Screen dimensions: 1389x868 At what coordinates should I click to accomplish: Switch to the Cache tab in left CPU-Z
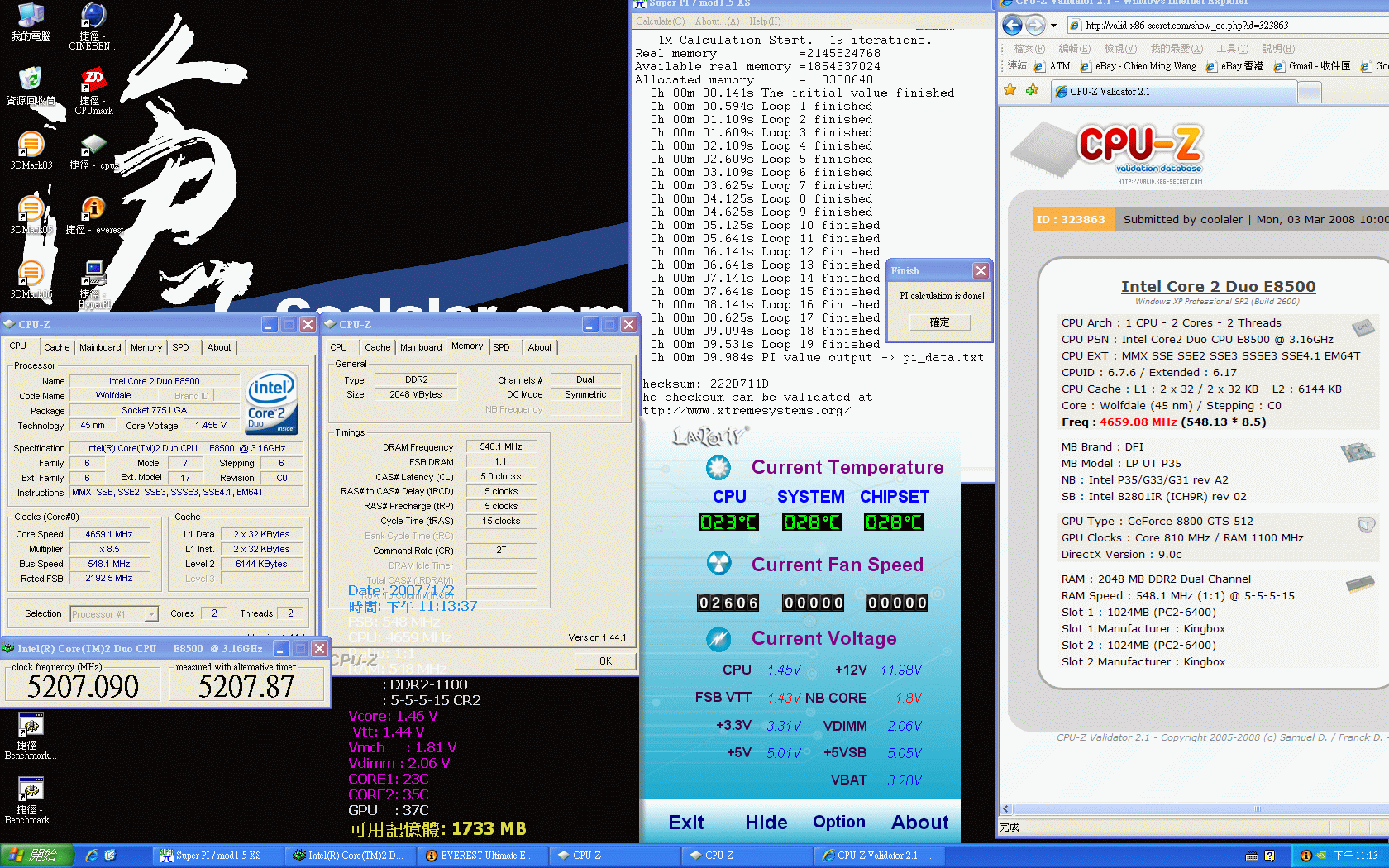(57, 347)
